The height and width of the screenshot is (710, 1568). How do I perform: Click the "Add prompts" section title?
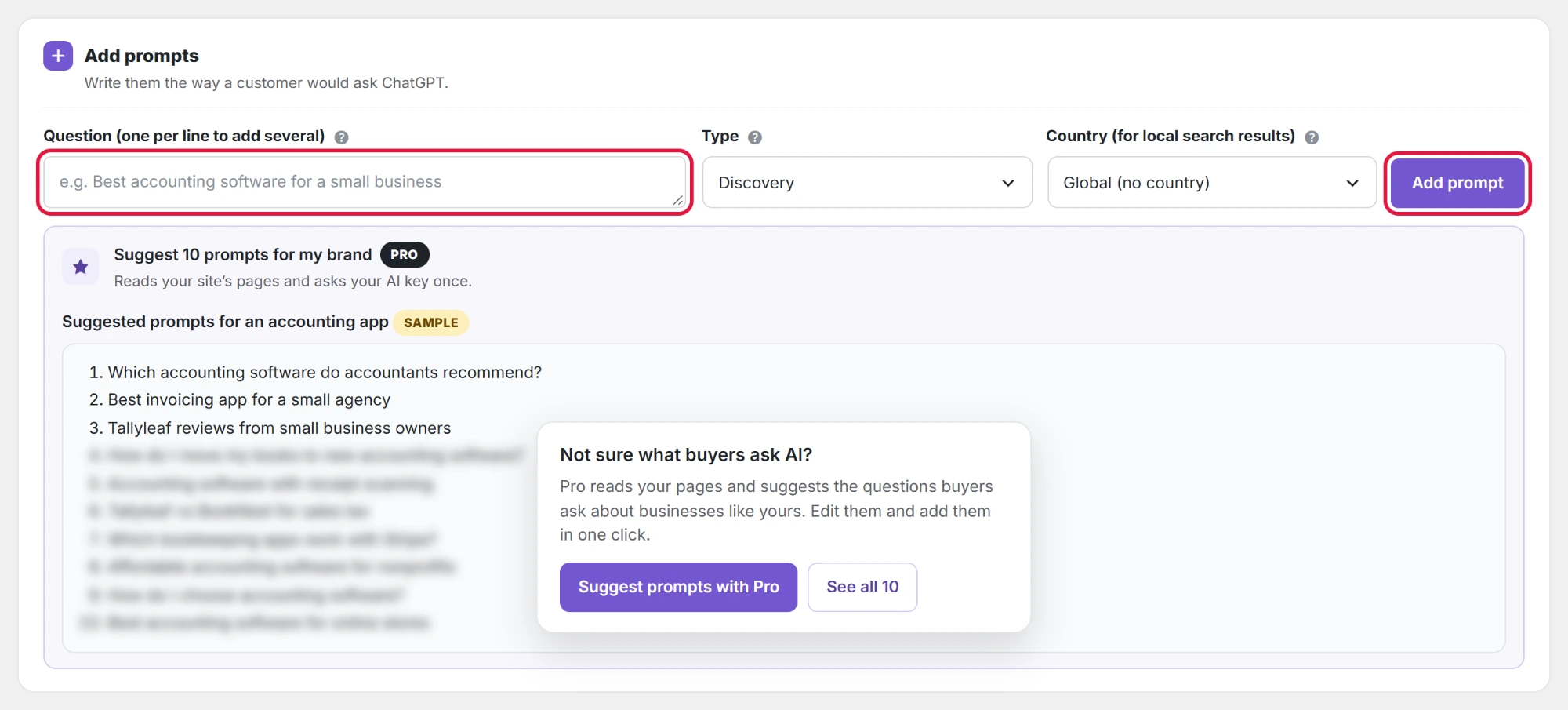142,56
